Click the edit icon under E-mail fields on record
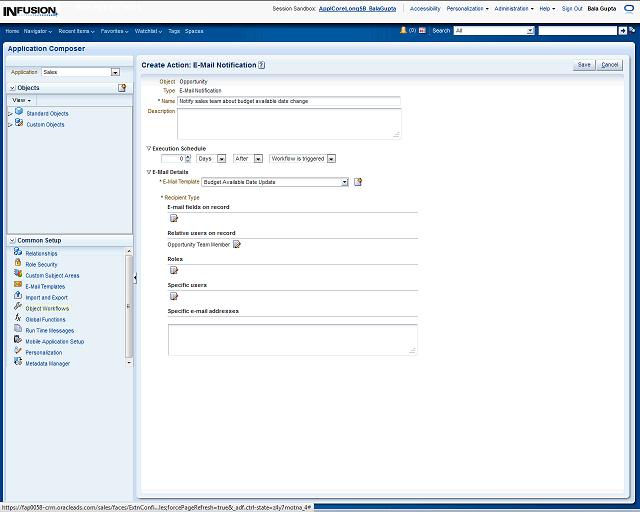The image size is (640, 512). click(x=173, y=218)
